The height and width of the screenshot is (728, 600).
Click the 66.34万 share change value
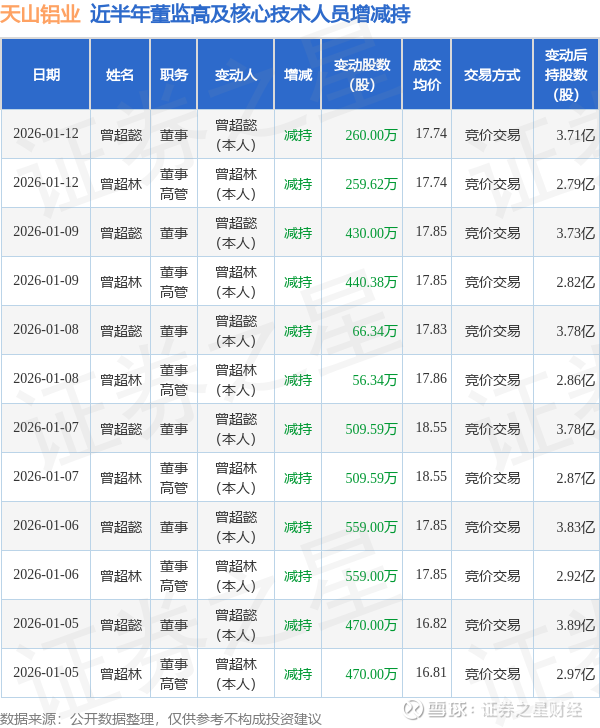[x=374, y=331]
